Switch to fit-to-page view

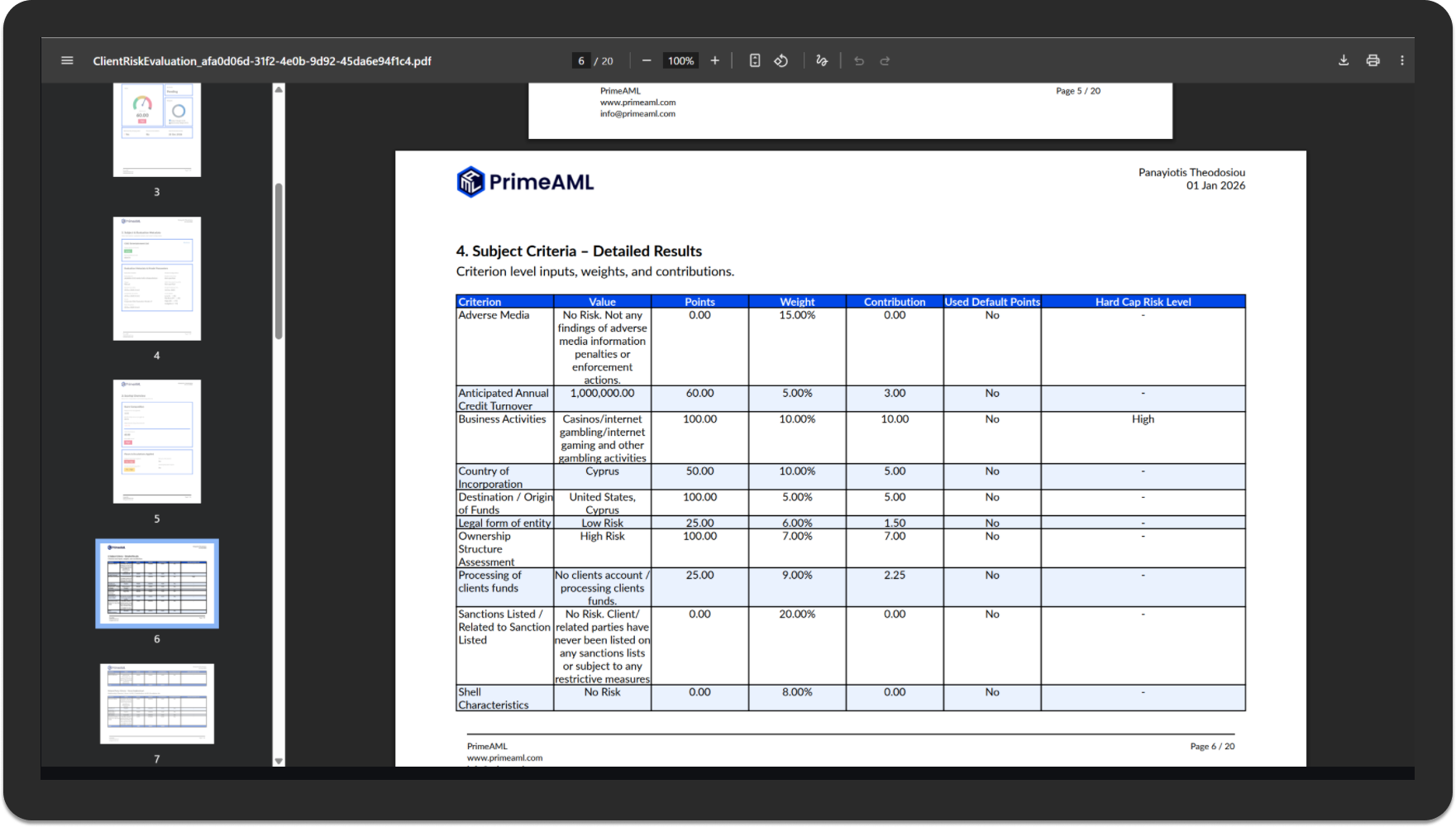click(x=754, y=60)
